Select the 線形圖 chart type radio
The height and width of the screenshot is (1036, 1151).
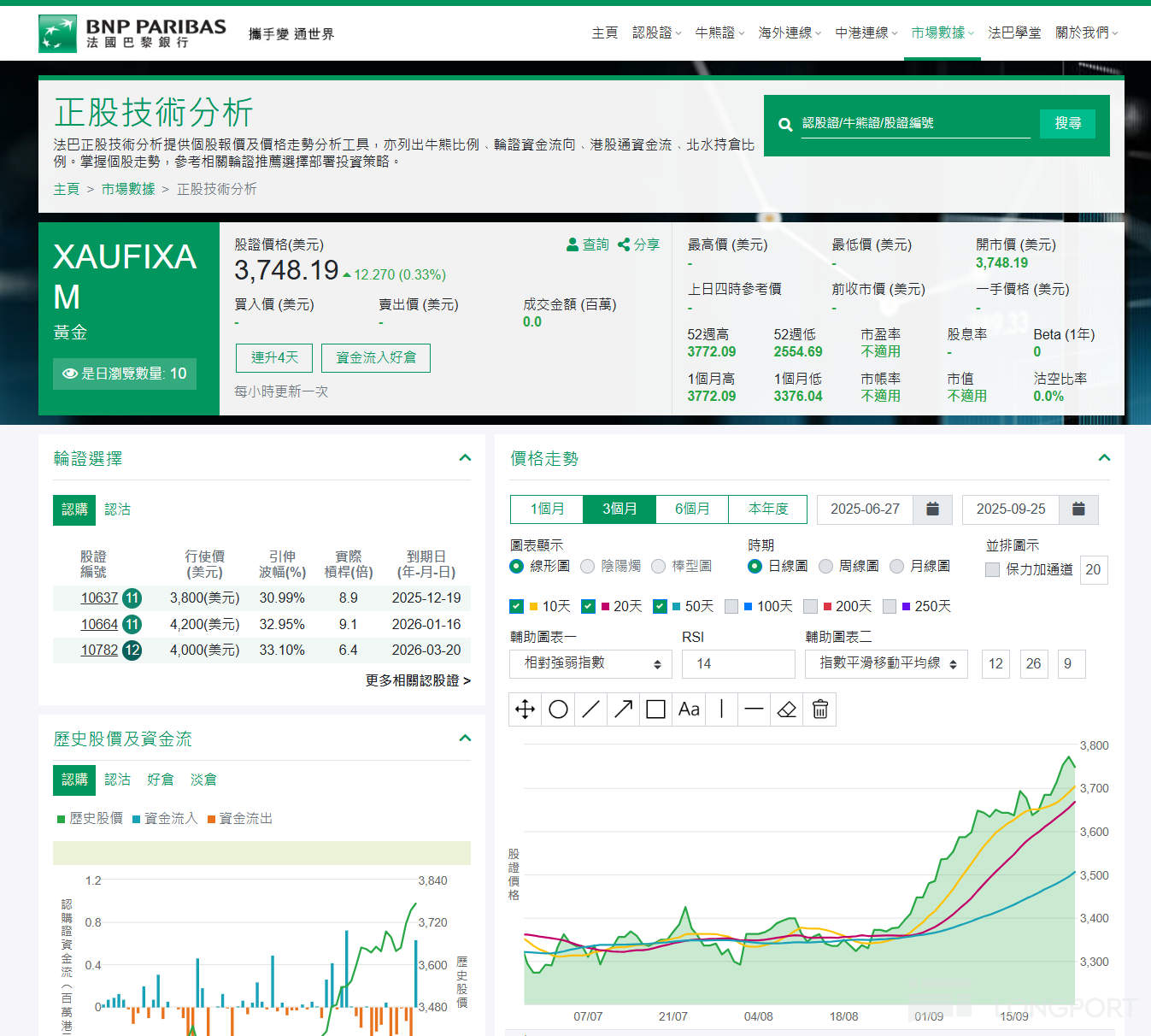coord(516,566)
